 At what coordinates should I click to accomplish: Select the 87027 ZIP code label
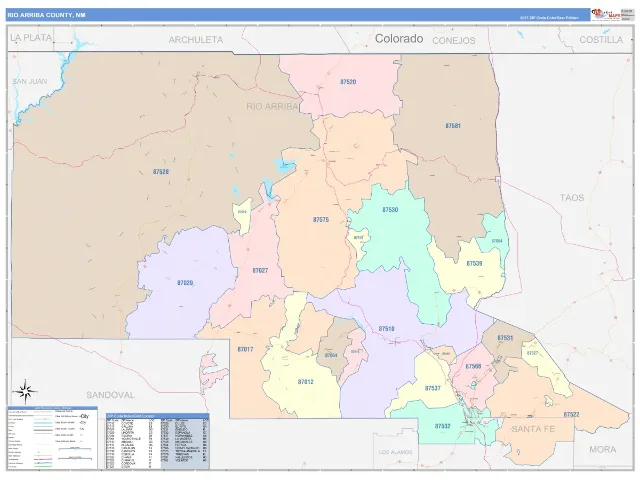[260, 271]
